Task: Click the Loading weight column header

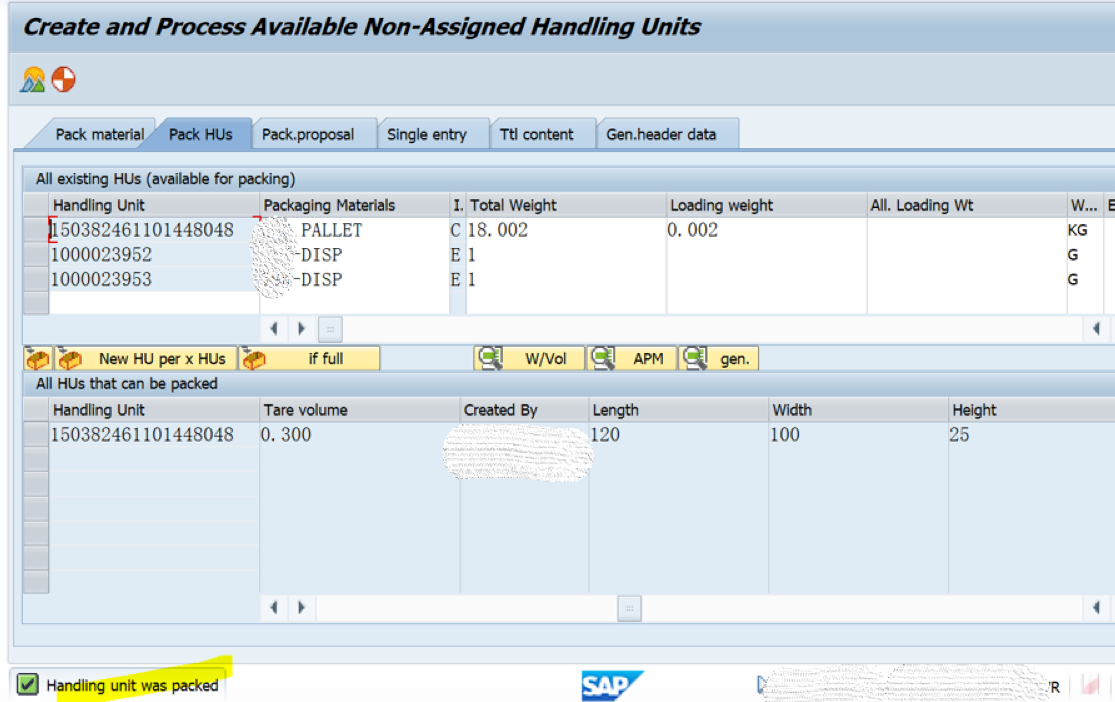Action: 767,205
